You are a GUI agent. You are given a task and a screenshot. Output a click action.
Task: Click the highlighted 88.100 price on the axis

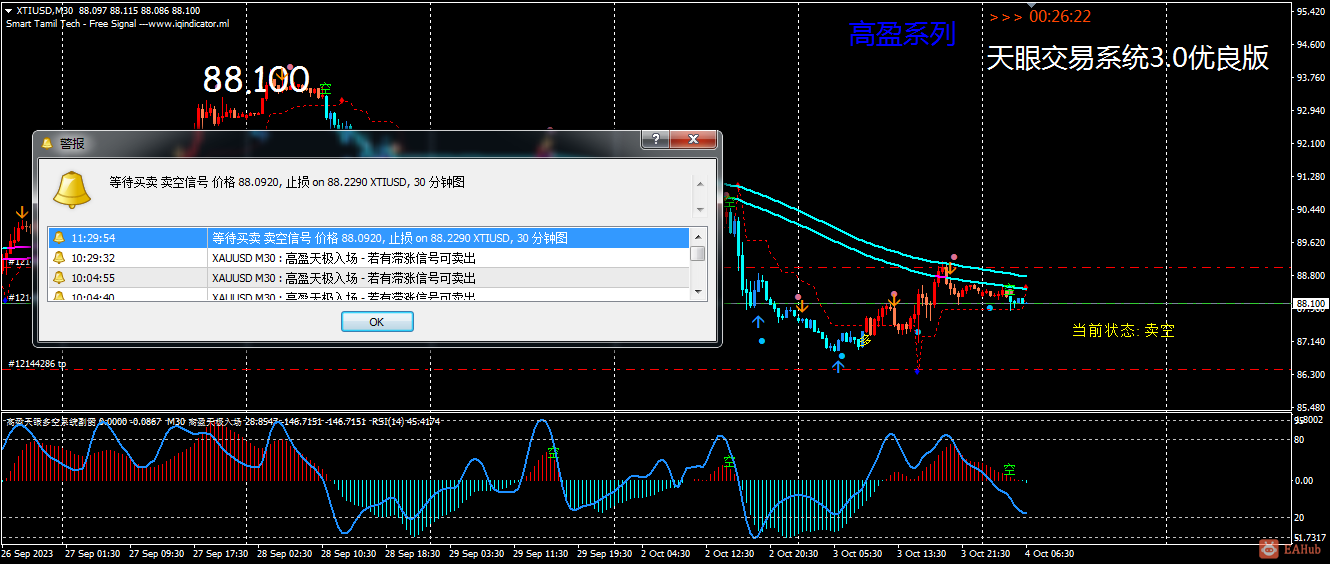point(1309,303)
